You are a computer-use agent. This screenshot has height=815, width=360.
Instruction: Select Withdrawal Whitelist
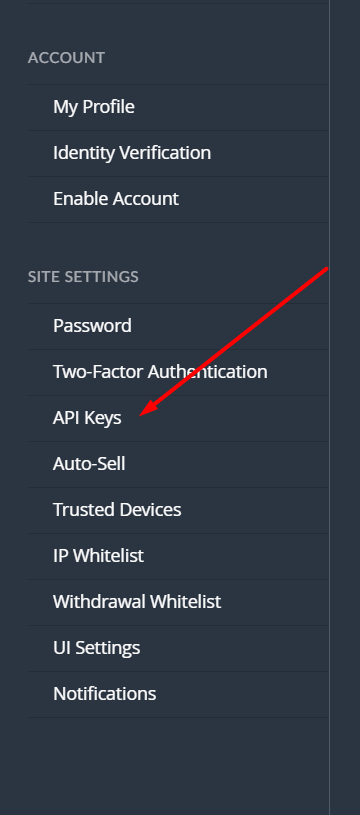click(178, 602)
